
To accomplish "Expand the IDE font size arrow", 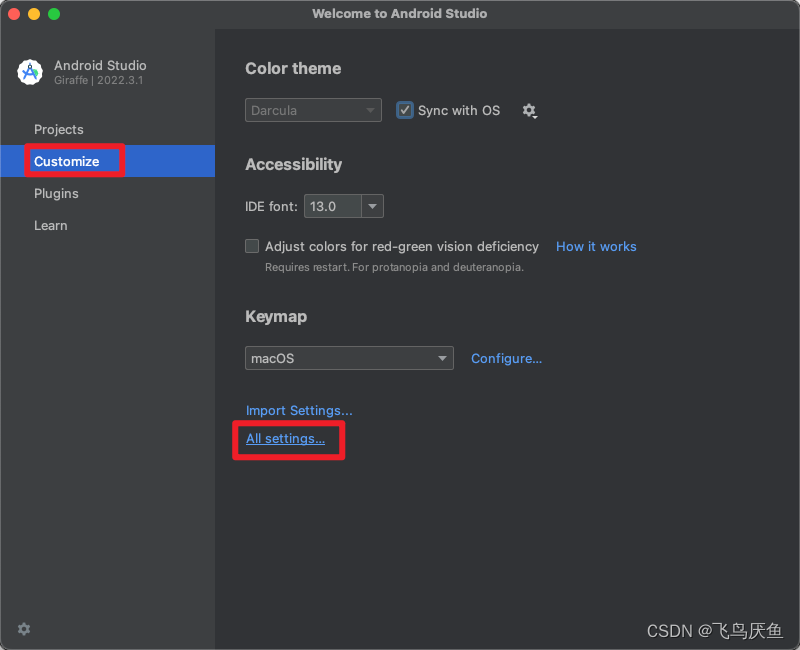I will (x=372, y=206).
